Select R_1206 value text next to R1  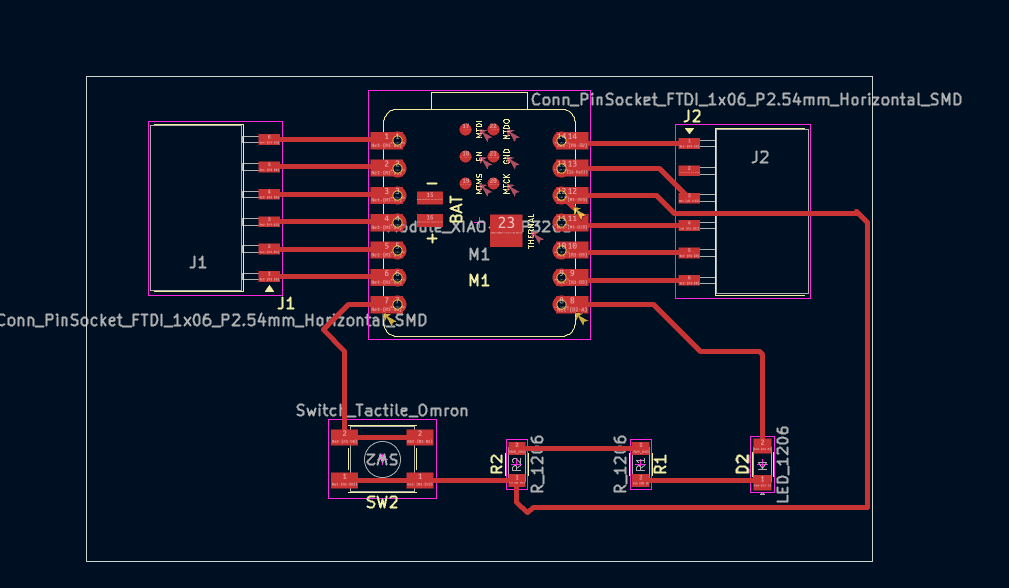(620, 464)
